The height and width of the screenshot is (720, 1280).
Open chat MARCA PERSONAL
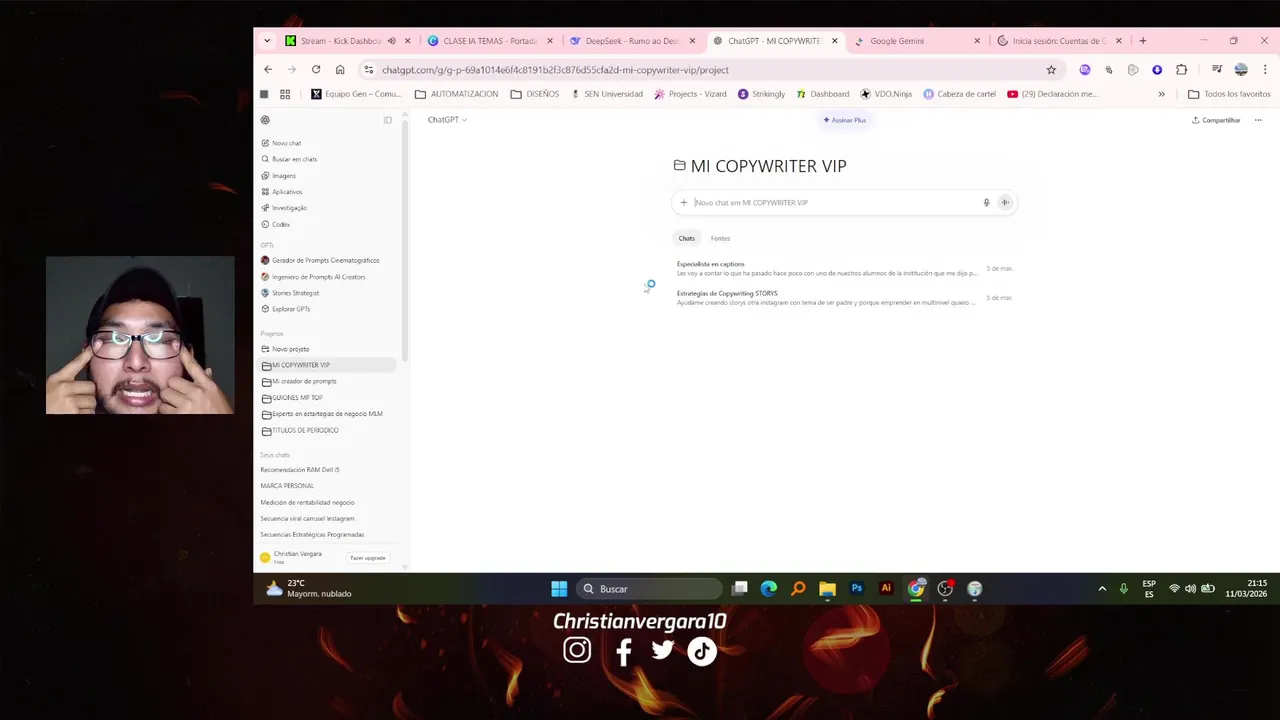pyautogui.click(x=287, y=486)
